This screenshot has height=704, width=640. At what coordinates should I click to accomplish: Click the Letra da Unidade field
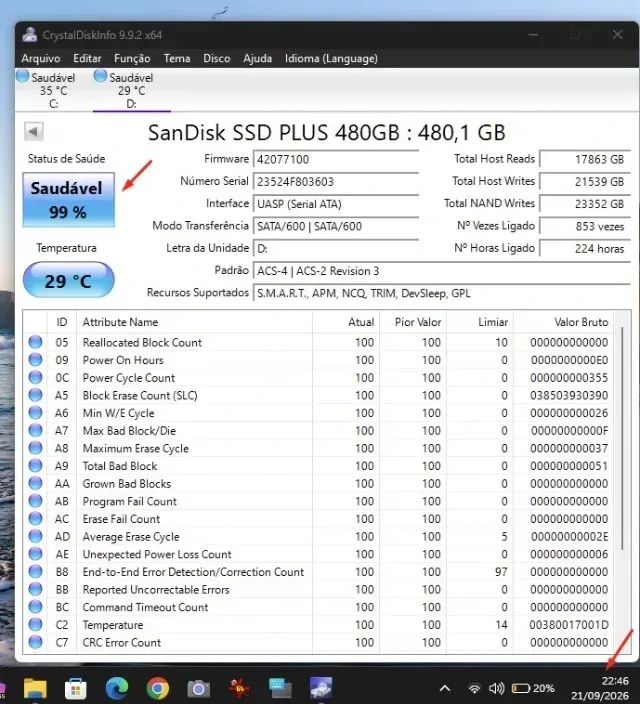tap(336, 249)
